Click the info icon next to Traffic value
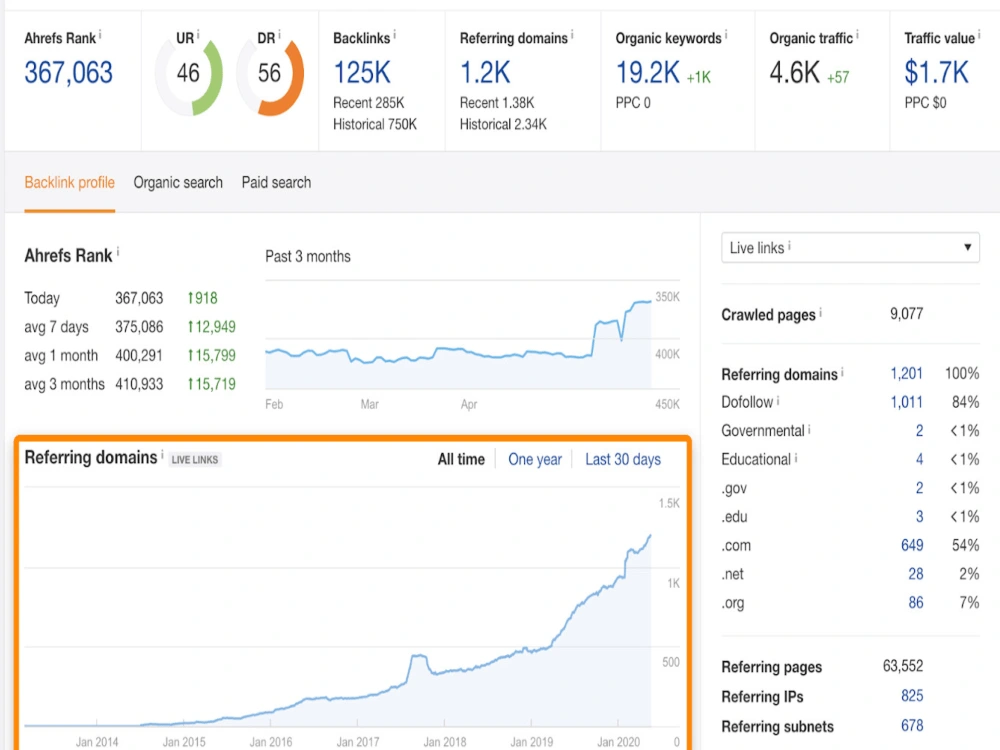The image size is (1000, 750). (979, 34)
